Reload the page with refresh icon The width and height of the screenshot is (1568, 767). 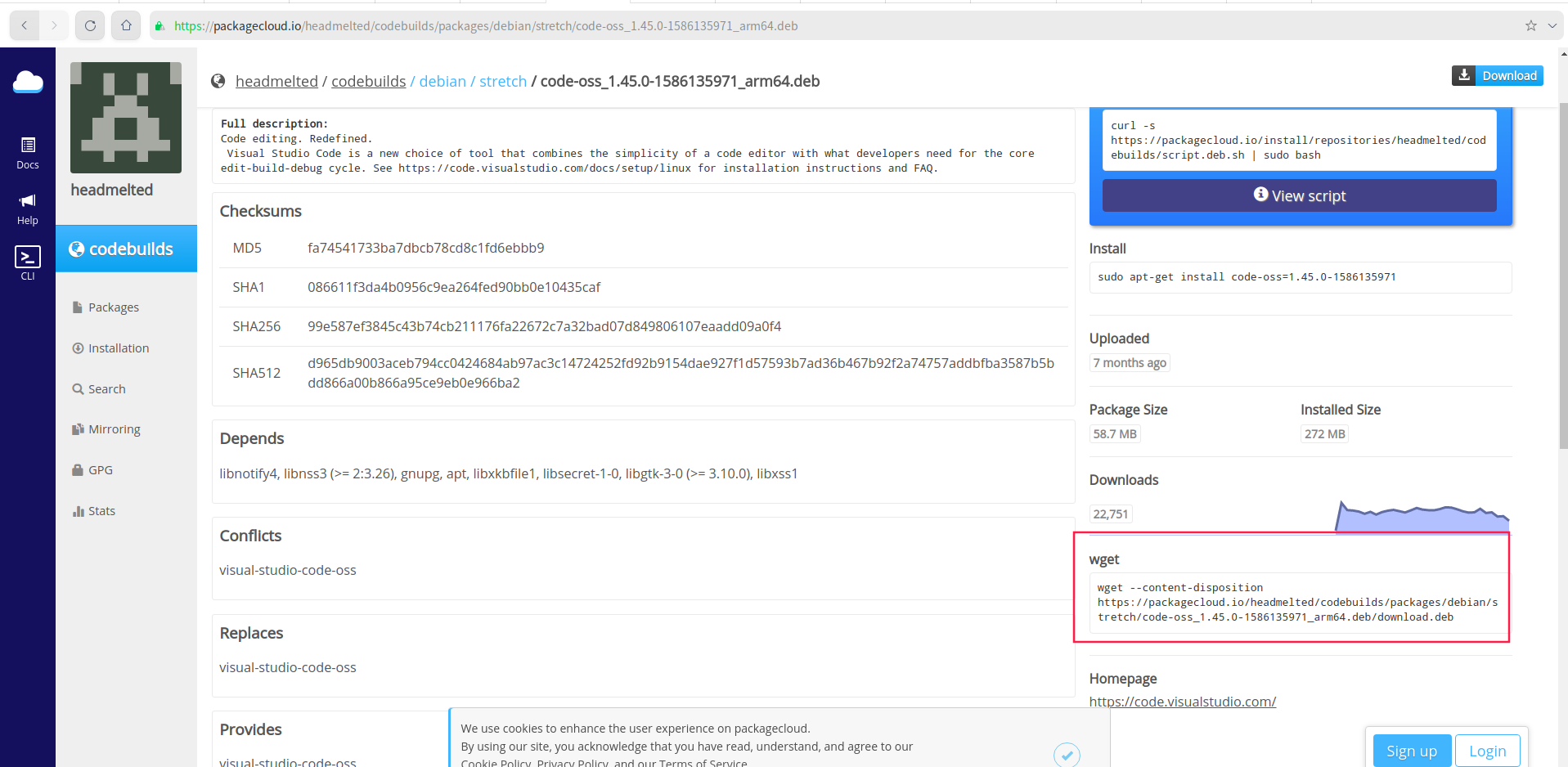[90, 25]
